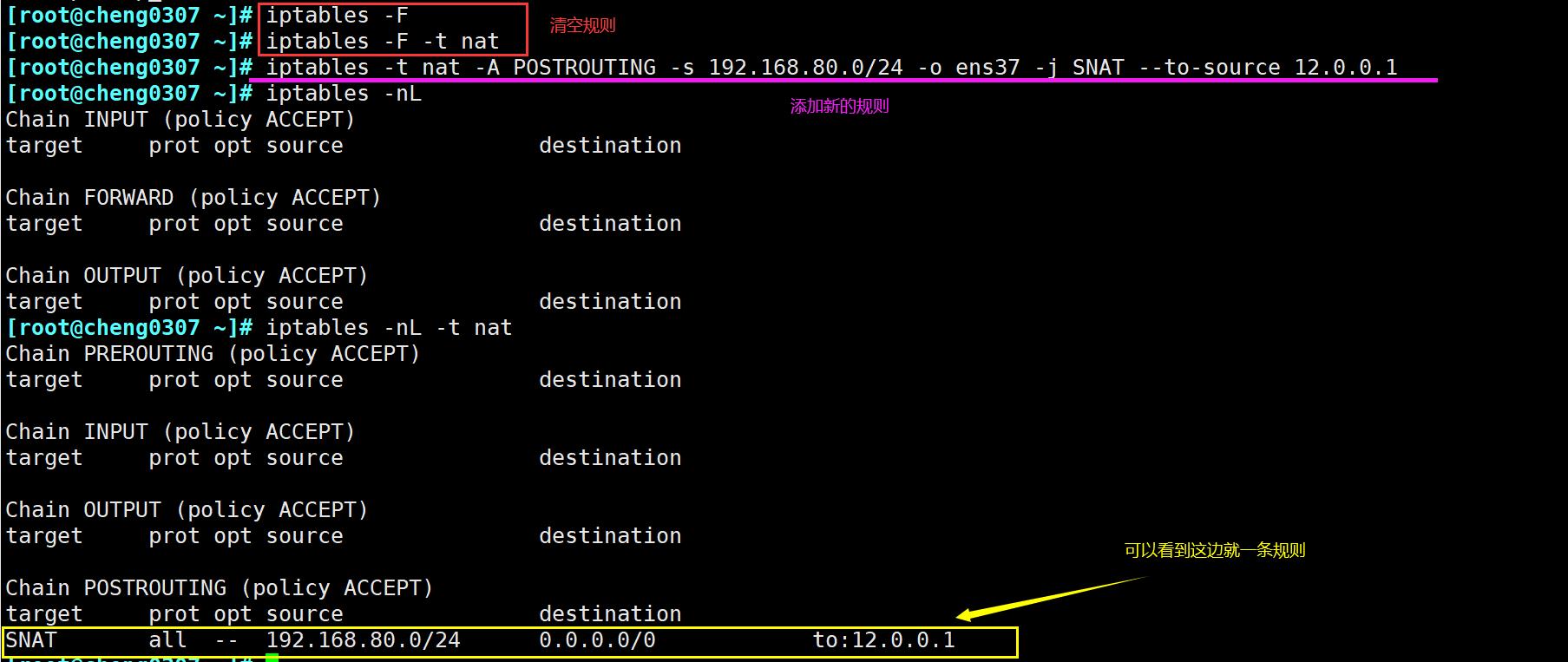Click the 'iptables -nL' command without -t nat
This screenshot has height=662, width=1568.
(x=344, y=94)
